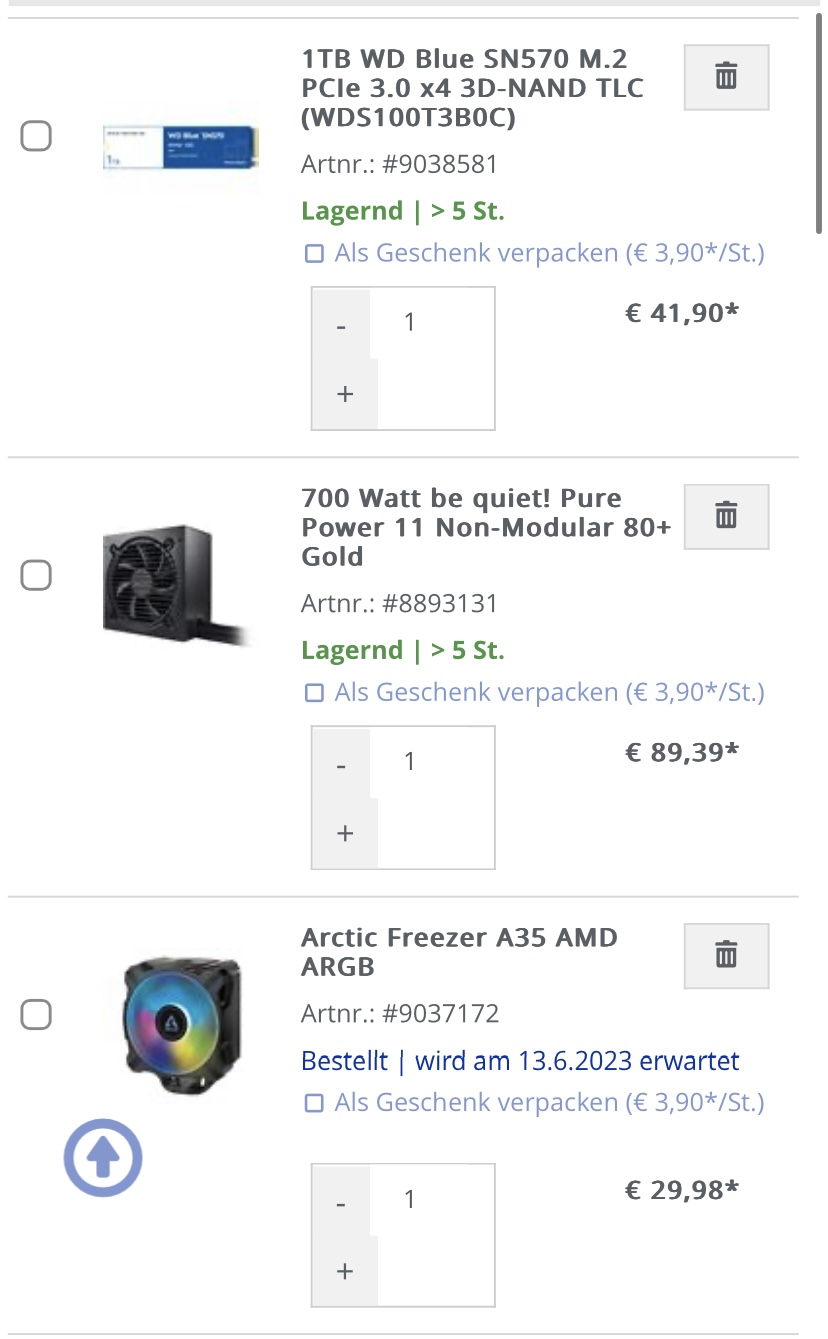Image resolution: width=828 pixels, height=1339 pixels.
Task: Increase quantity of WD Blue SN570
Action: pyautogui.click(x=345, y=394)
